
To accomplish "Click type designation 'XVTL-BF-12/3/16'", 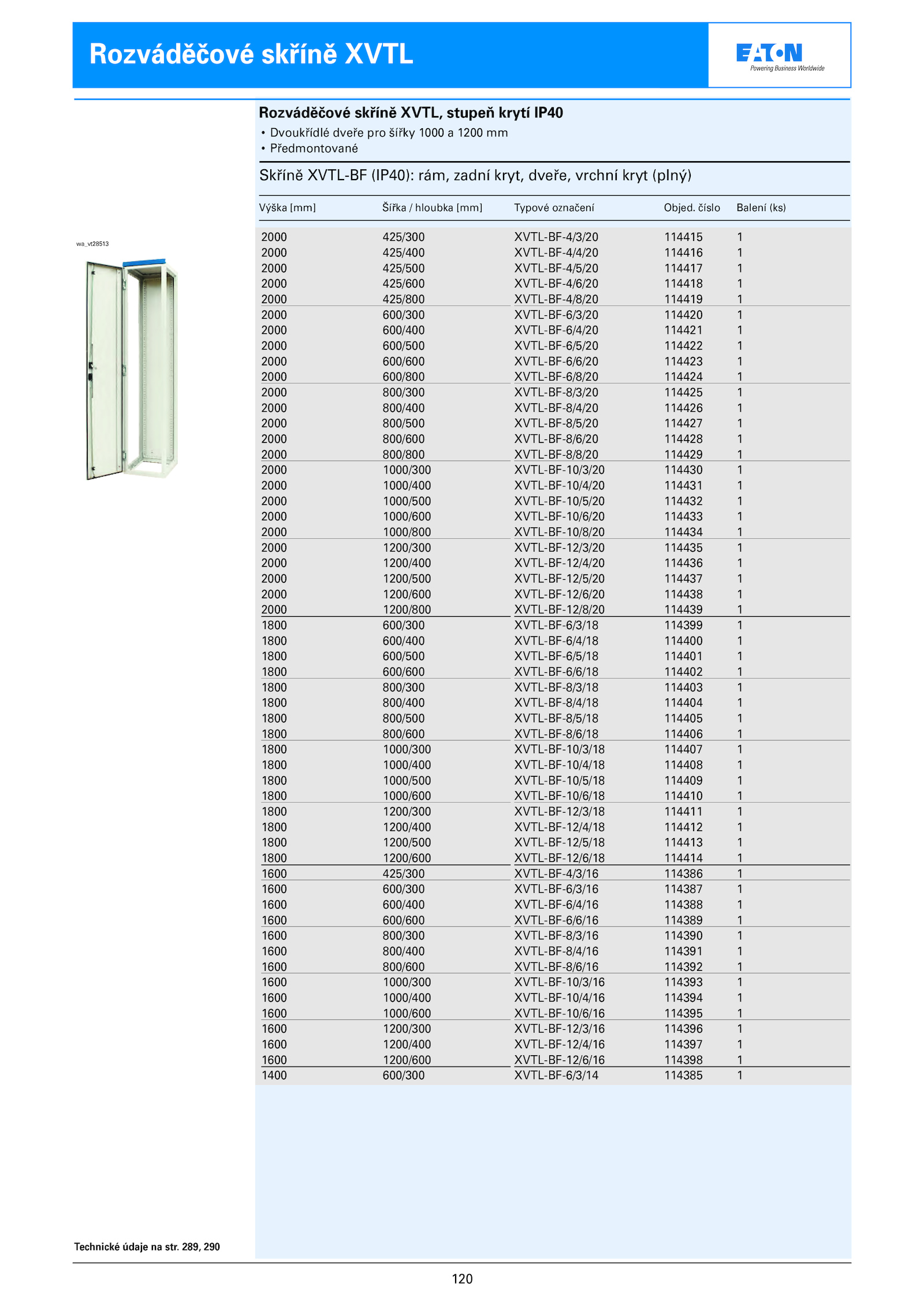I will point(560,1029).
